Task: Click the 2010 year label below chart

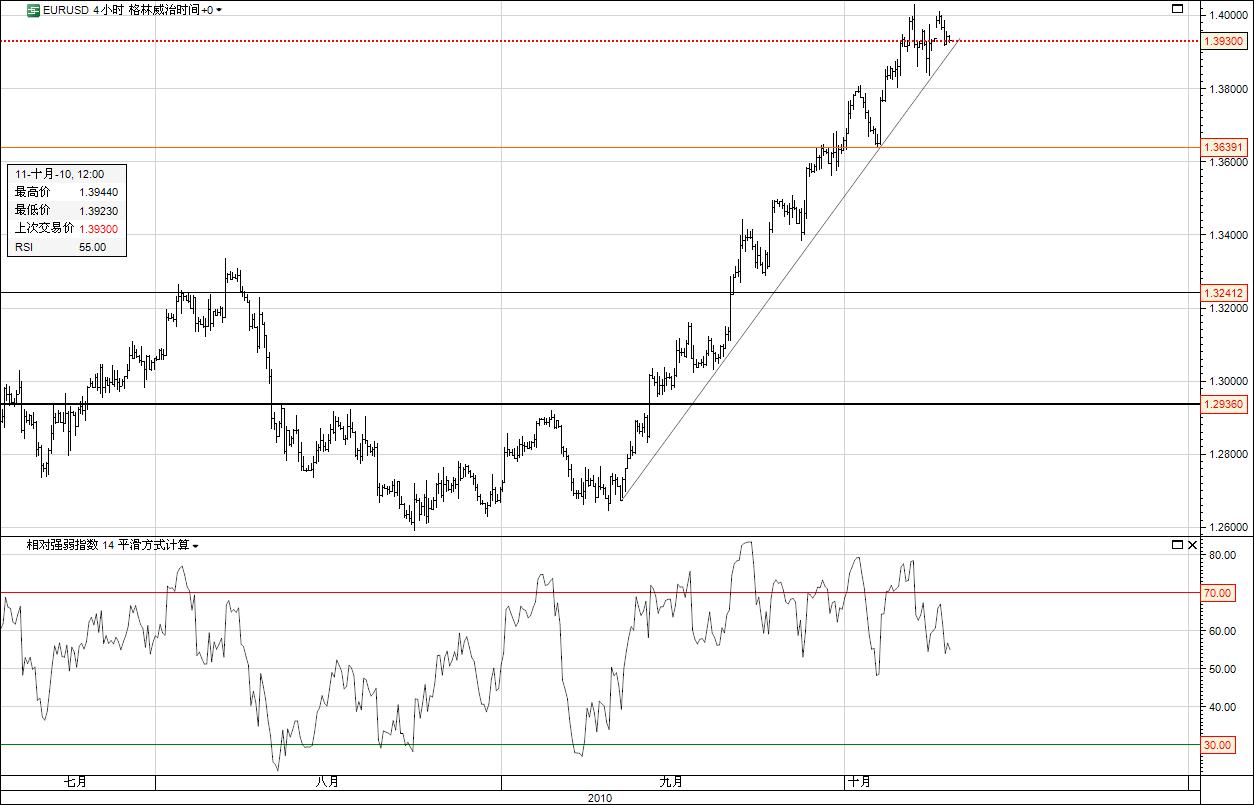Action: point(601,798)
